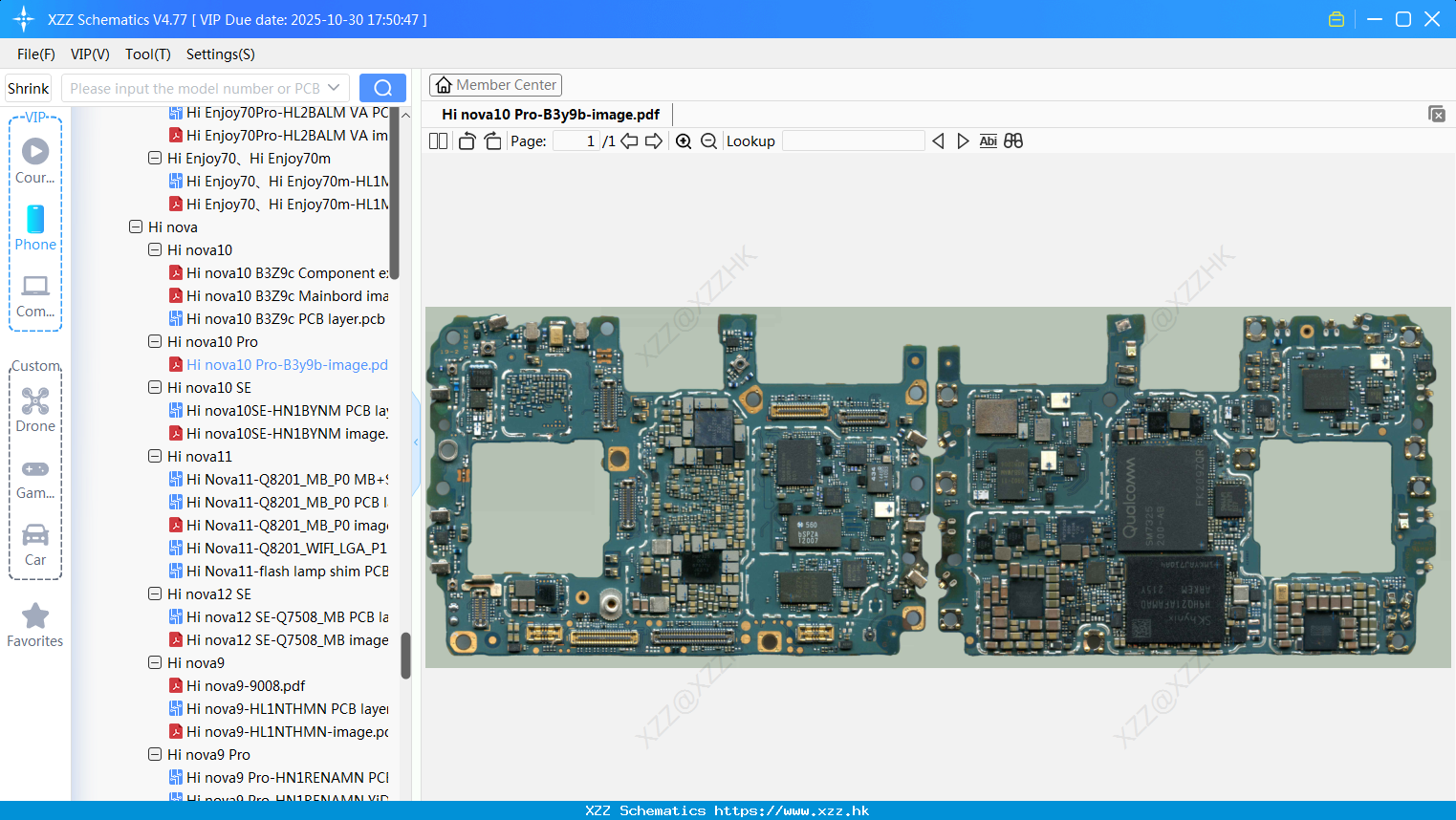Toggle the Abi whole-word match icon
The width and height of the screenshot is (1456, 820).
[x=988, y=141]
